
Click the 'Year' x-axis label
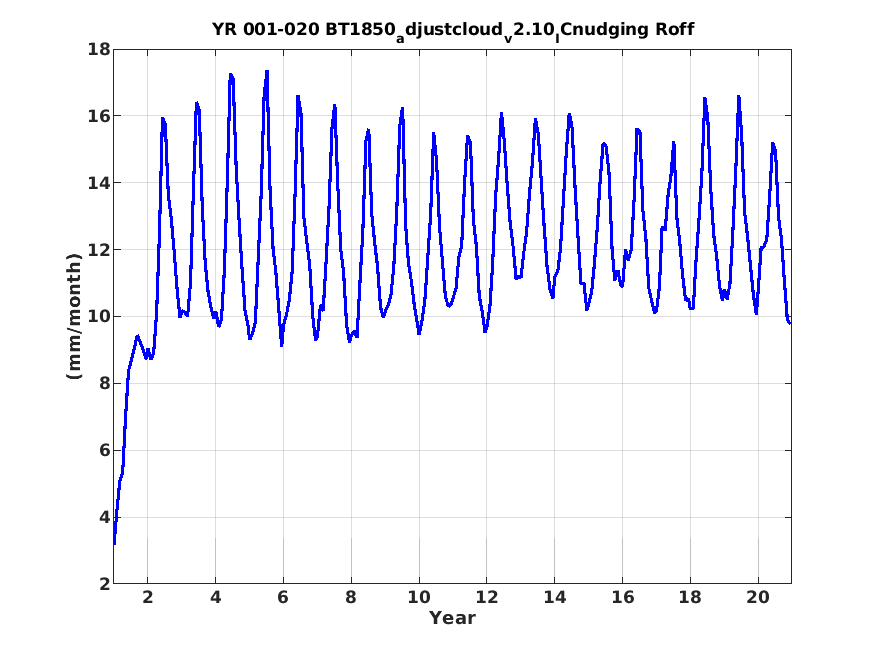click(x=452, y=618)
